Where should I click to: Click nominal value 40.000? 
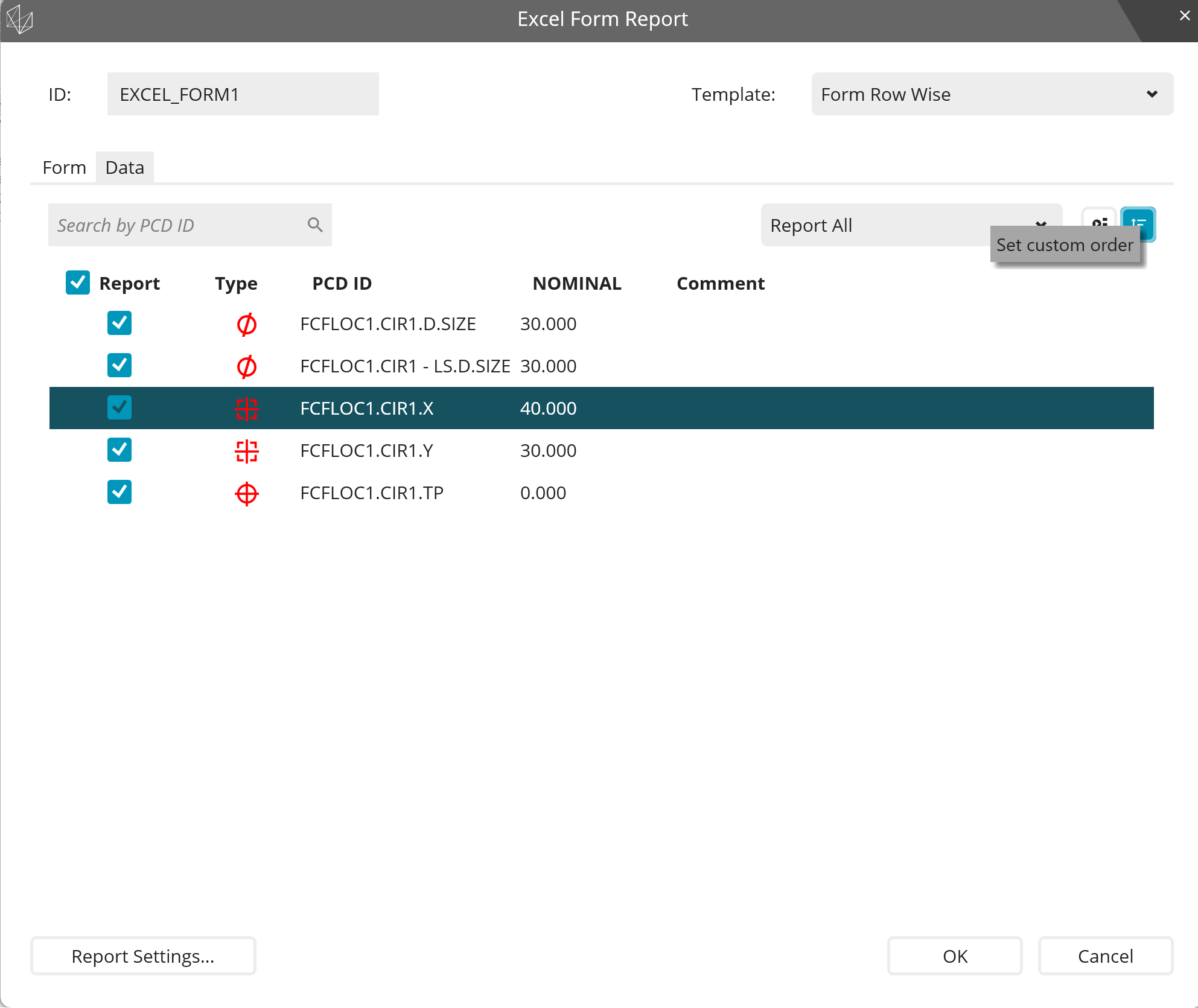(549, 409)
